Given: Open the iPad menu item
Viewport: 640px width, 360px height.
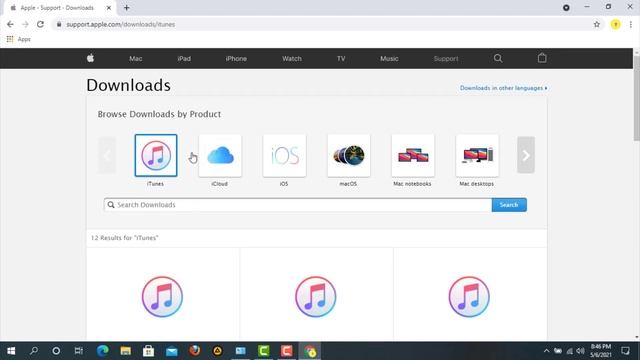Looking at the screenshot, I should tap(184, 59).
